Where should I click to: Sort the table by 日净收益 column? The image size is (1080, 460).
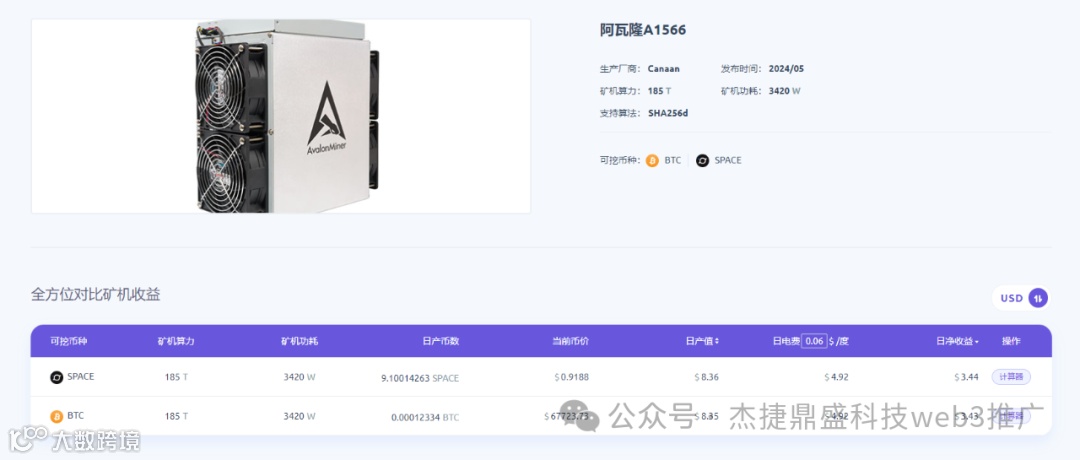pyautogui.click(x=958, y=341)
